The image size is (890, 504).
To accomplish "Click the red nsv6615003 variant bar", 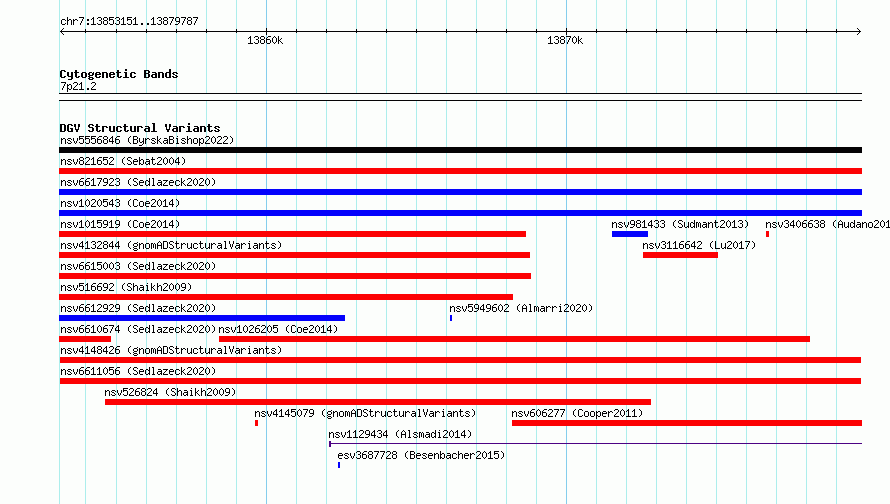I will (295, 276).
